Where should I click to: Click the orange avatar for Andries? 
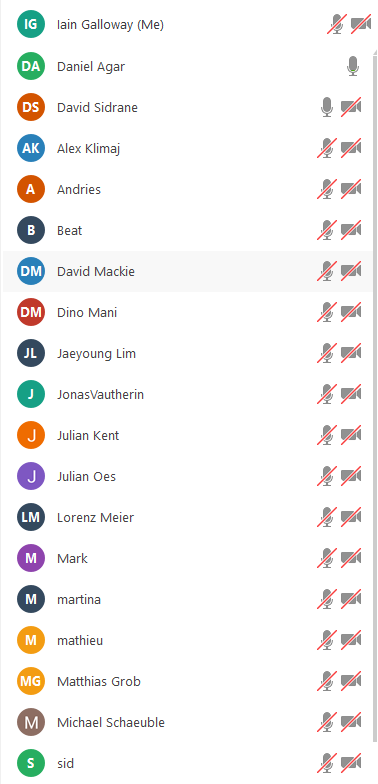pos(31,190)
